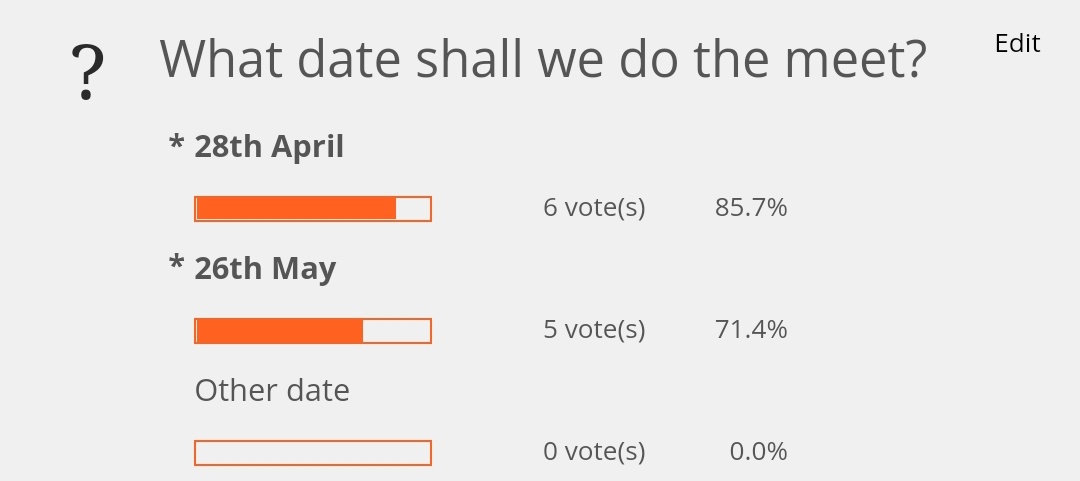The image size is (1080, 481).
Task: Click the 6 vote(s) count
Action: pyautogui.click(x=594, y=207)
